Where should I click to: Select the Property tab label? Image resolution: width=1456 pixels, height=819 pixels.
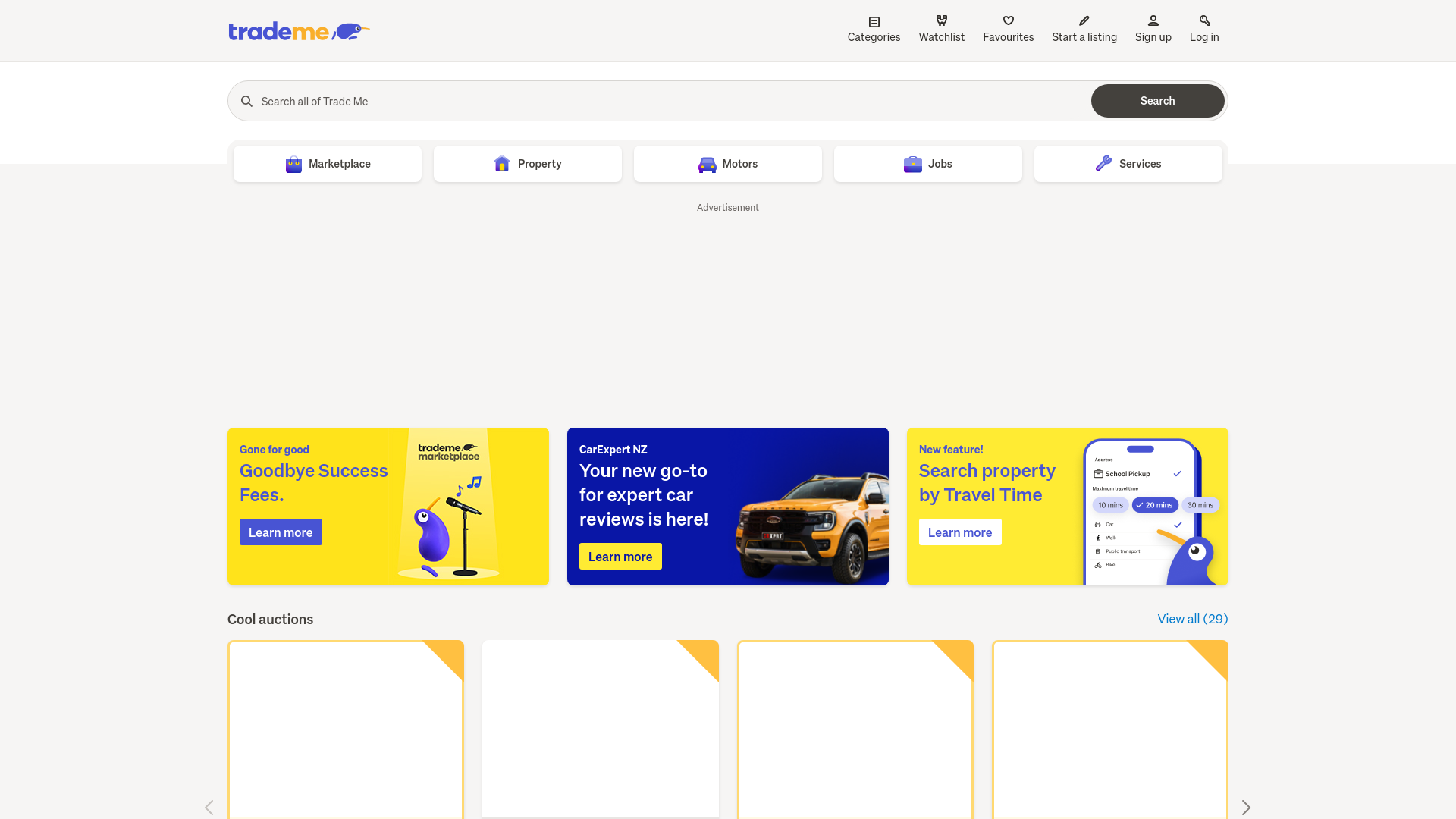point(540,164)
